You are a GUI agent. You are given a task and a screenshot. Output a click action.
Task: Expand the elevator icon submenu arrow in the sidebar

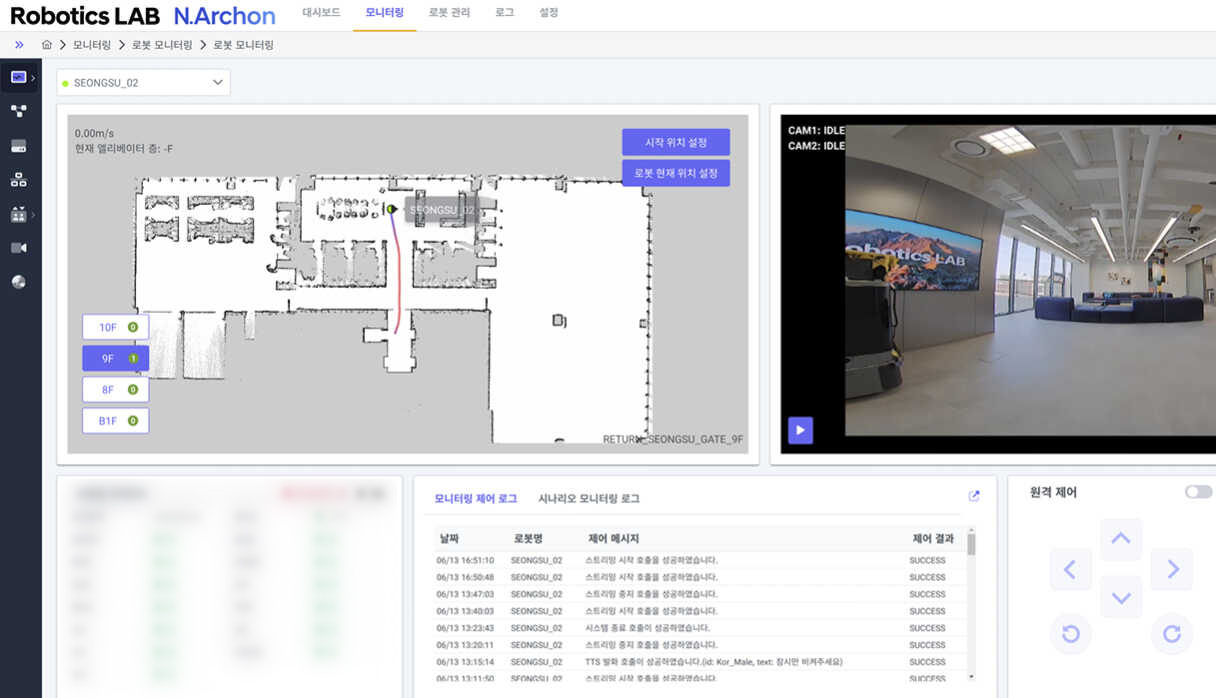(x=33, y=215)
